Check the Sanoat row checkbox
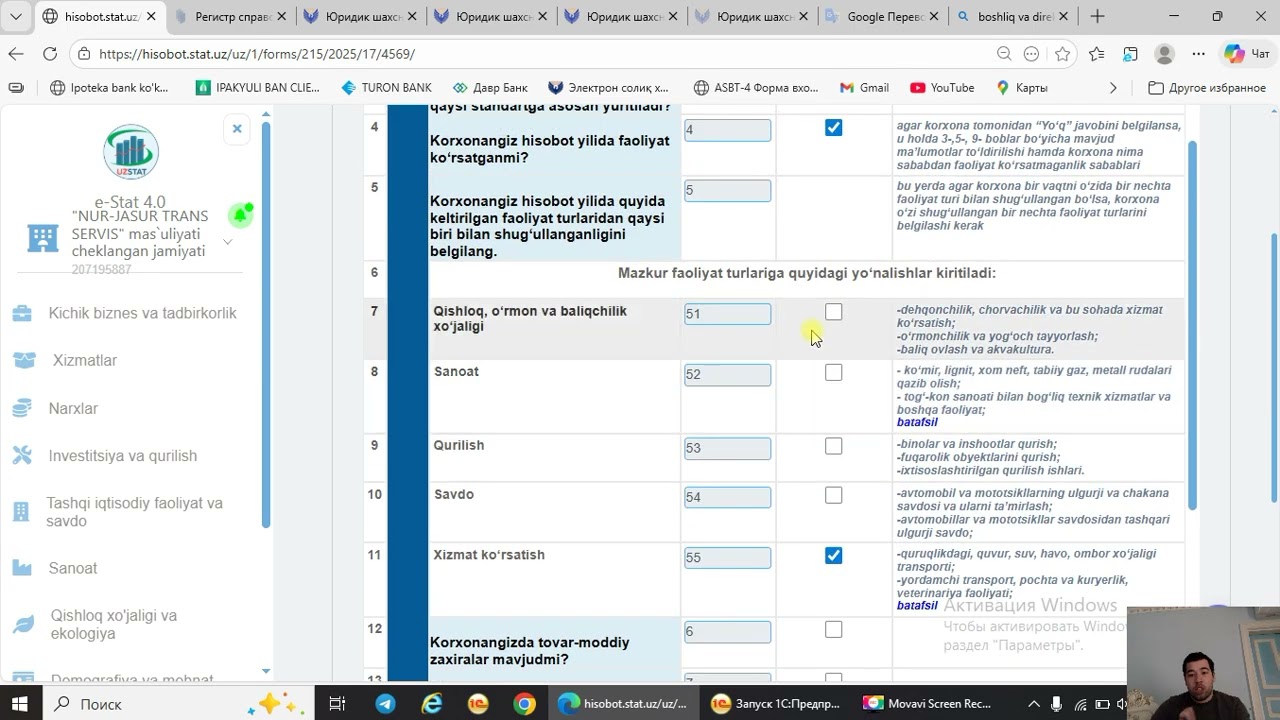Image resolution: width=1280 pixels, height=720 pixels. [833, 372]
